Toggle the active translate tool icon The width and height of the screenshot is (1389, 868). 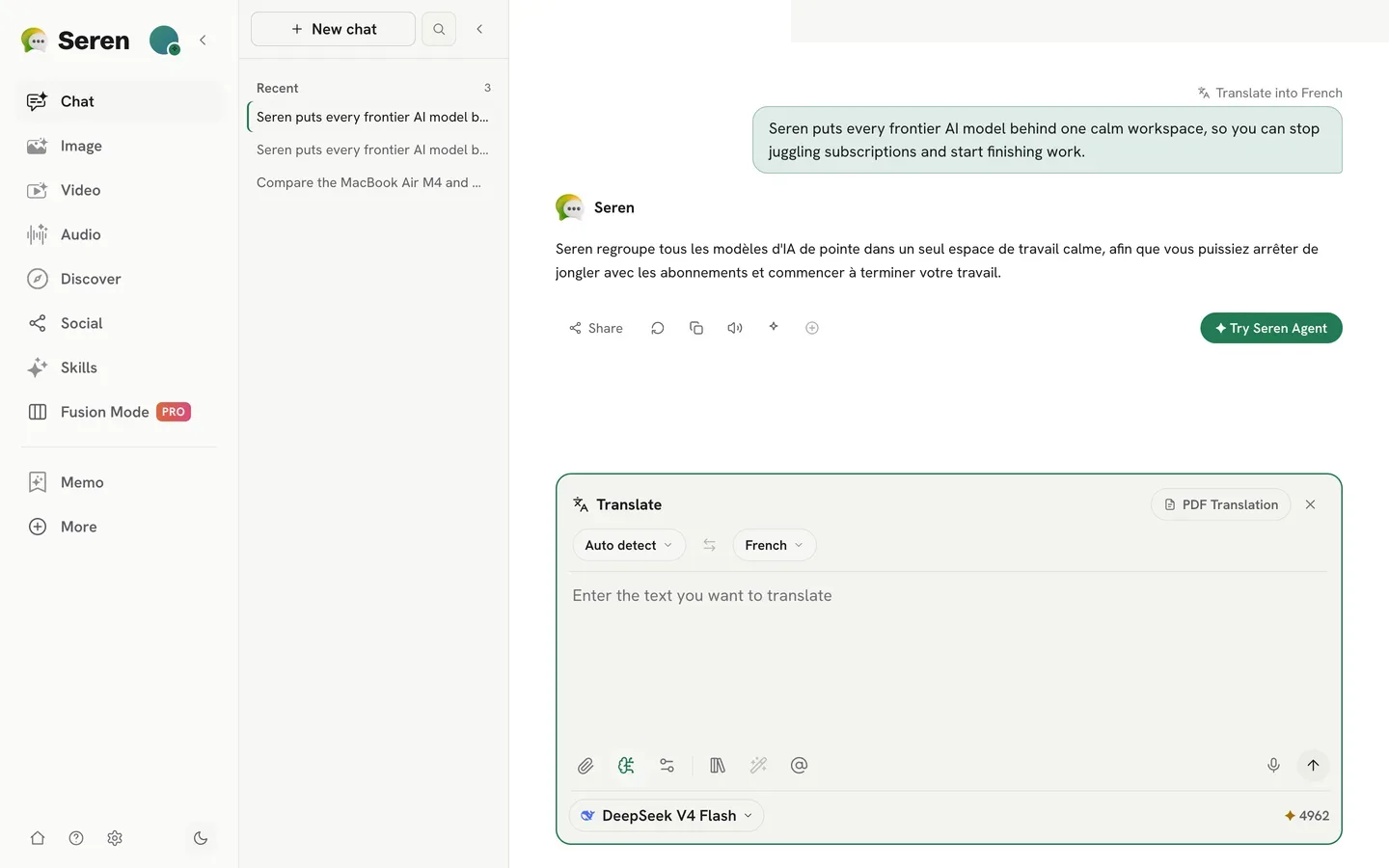coord(626,766)
